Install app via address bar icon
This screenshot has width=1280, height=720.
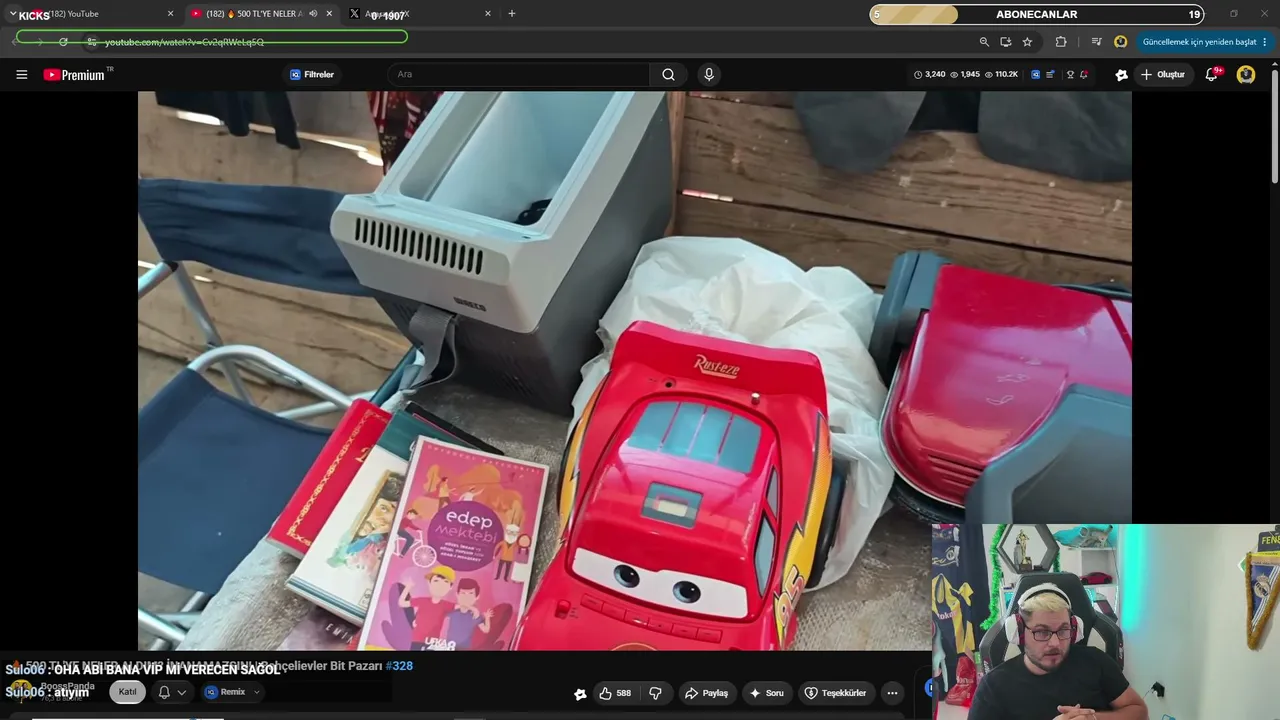click(1005, 42)
